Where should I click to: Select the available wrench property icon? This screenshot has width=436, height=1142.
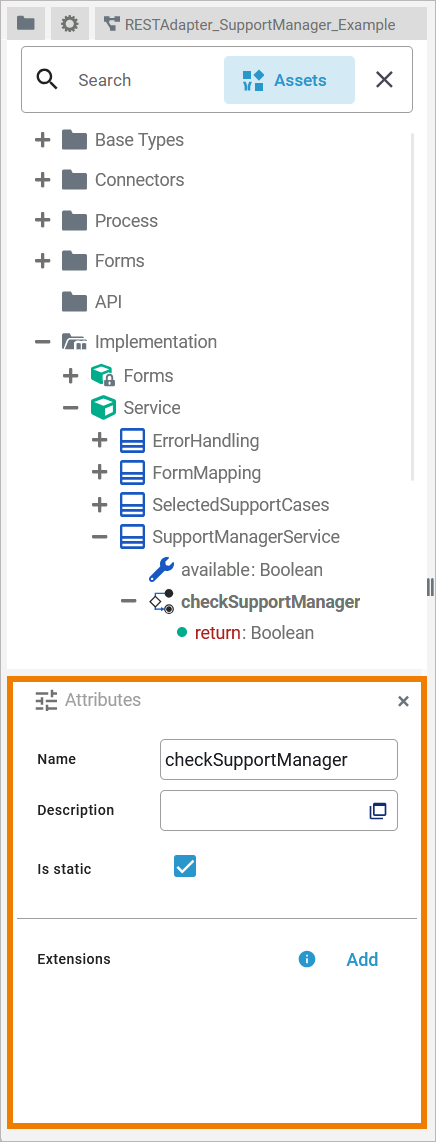161,570
